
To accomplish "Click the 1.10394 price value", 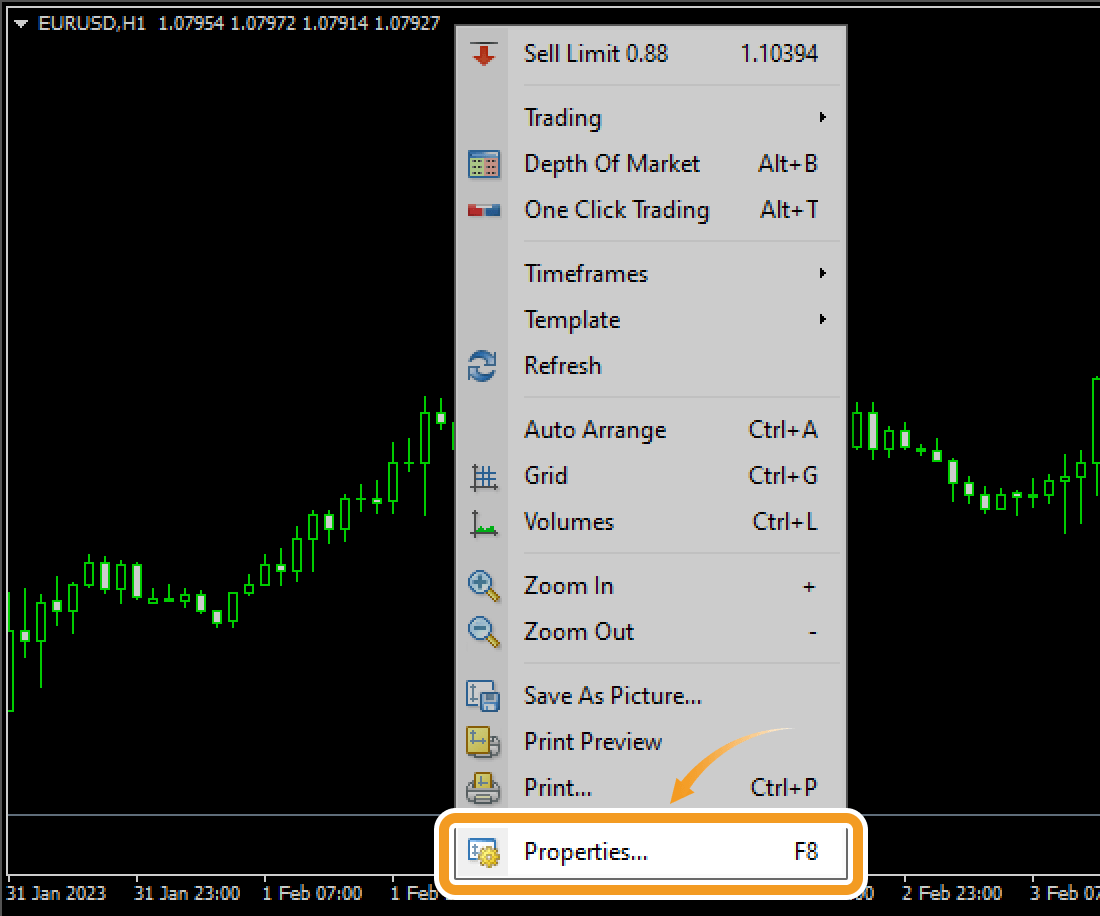I will [779, 54].
